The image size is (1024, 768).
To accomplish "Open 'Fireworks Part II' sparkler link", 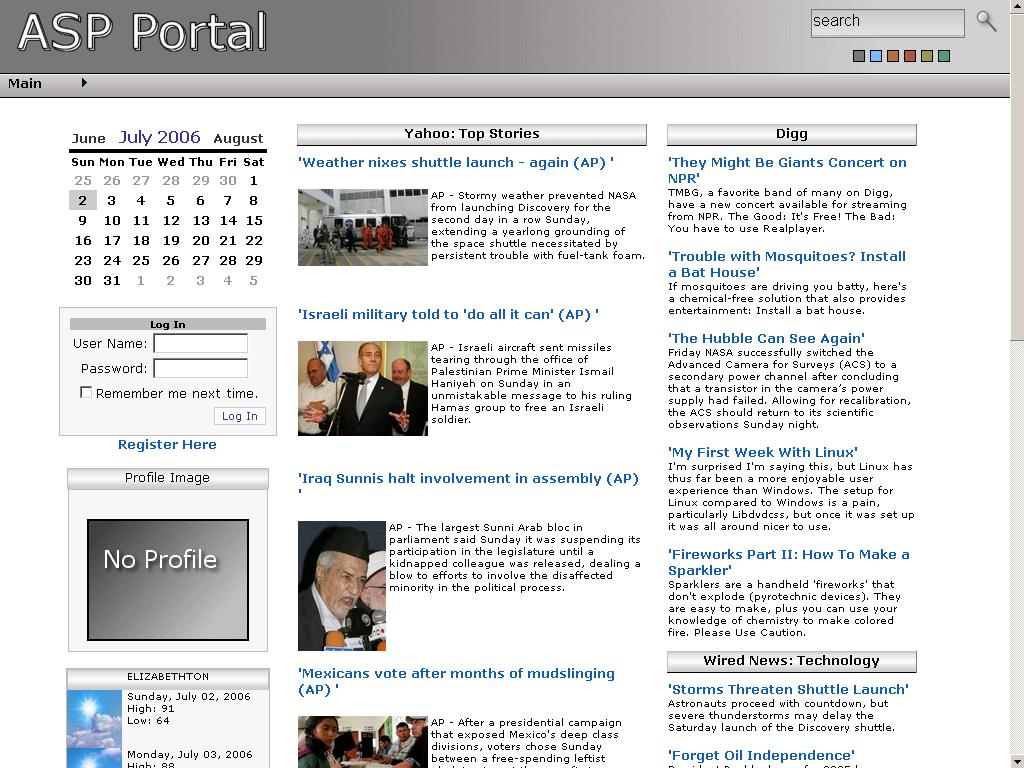I will pos(788,562).
